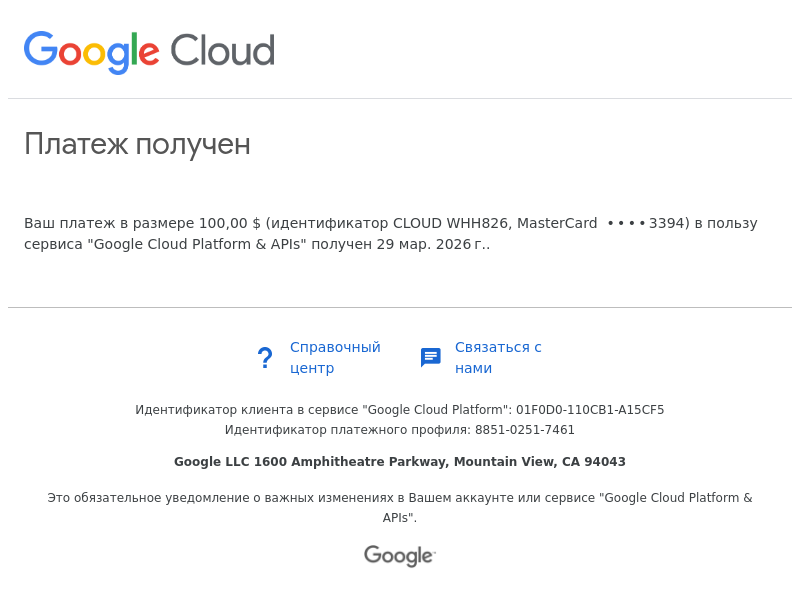Click the gray Google footer logo
The image size is (800, 614).
[x=400, y=555]
